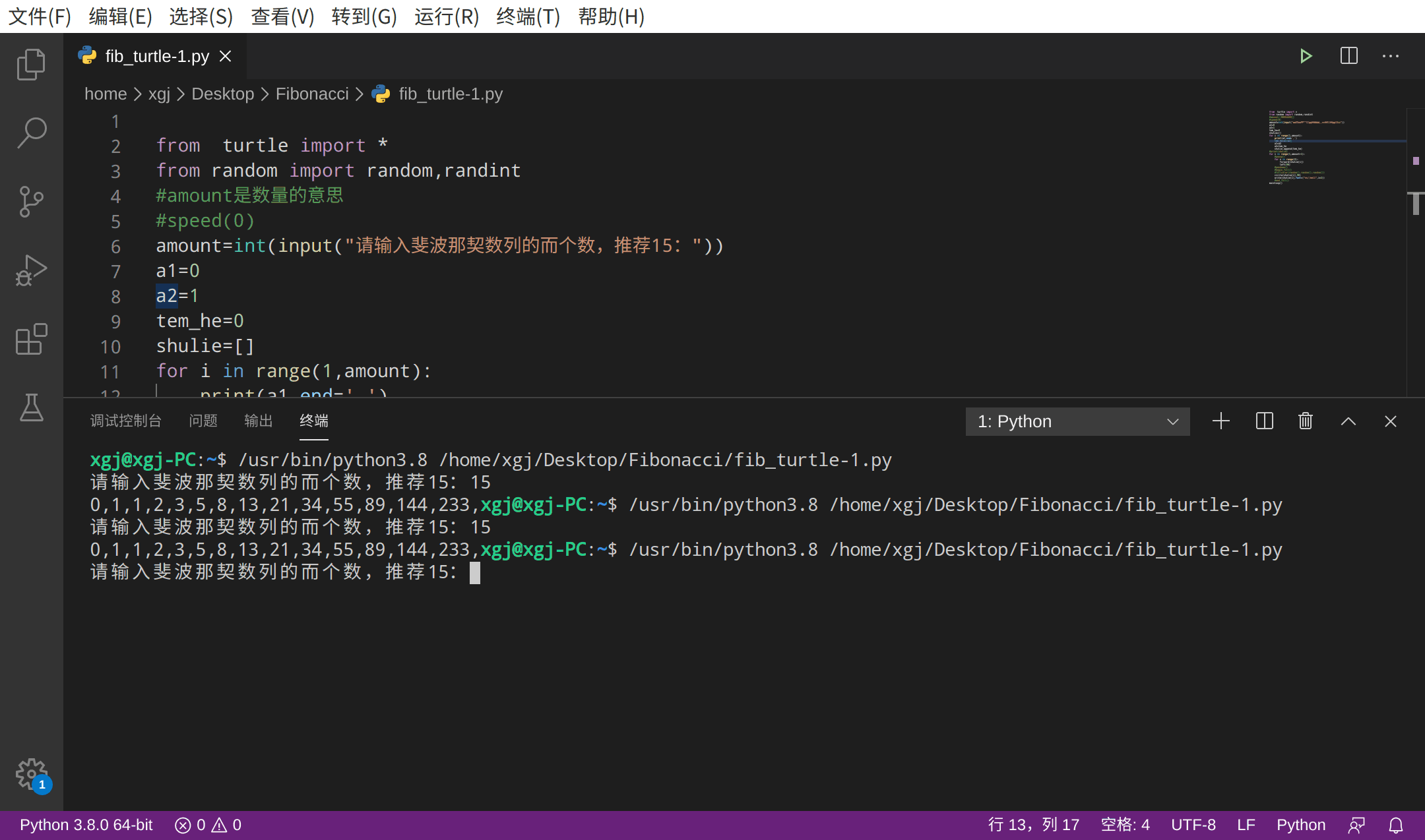Screen dimensions: 1425x840
Task: Open the '1: Python' terminal dropdown
Action: click(1077, 421)
